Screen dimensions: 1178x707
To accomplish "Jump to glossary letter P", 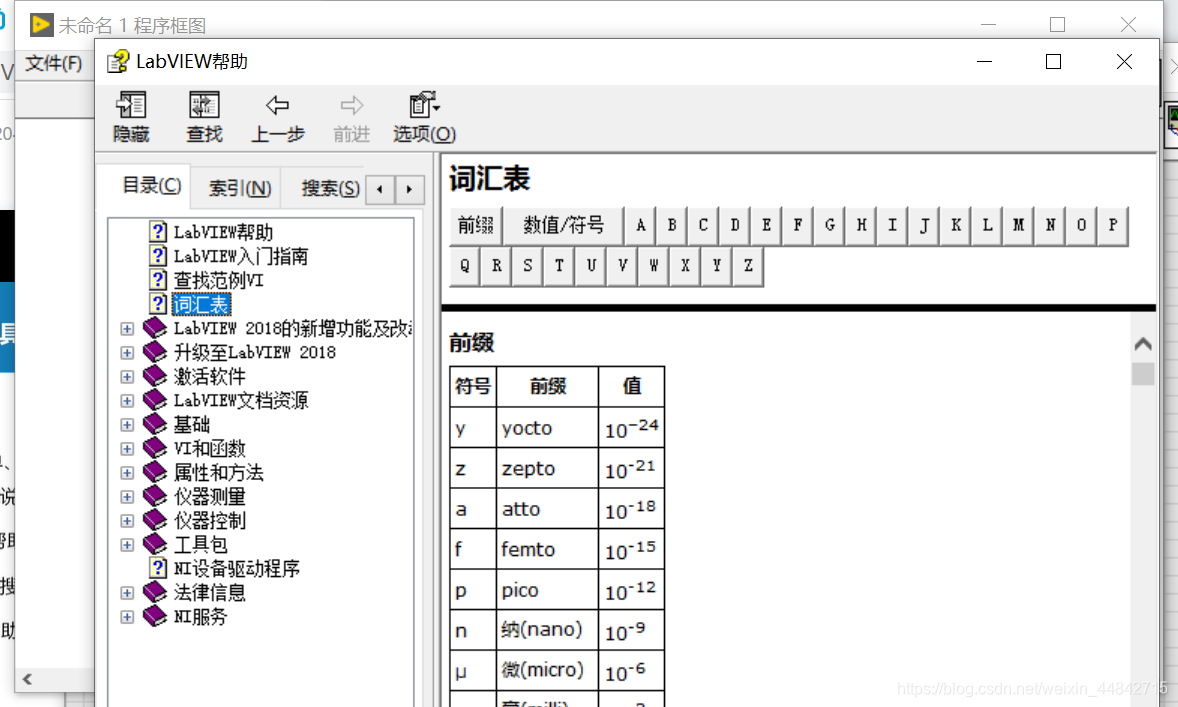I will (1113, 225).
